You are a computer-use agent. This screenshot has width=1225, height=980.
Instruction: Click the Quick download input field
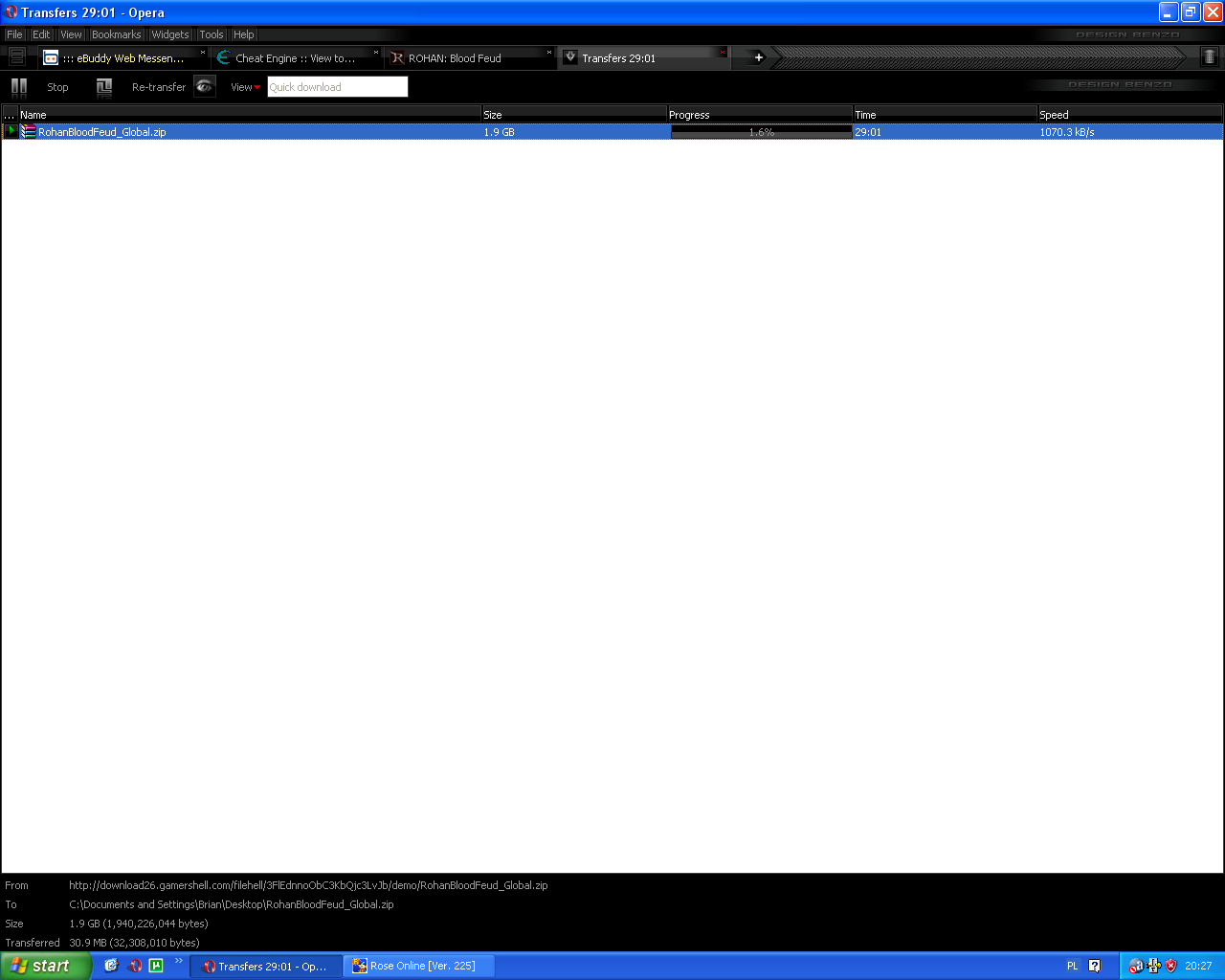click(x=338, y=87)
